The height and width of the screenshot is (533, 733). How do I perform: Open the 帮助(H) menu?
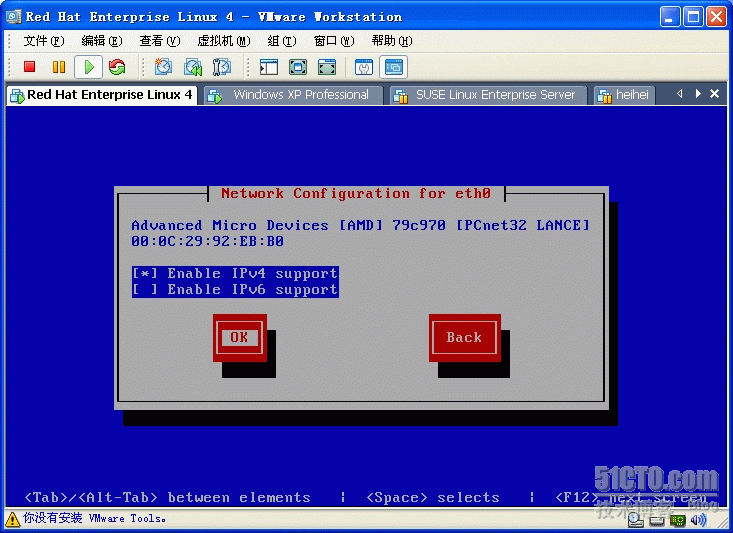[x=392, y=41]
